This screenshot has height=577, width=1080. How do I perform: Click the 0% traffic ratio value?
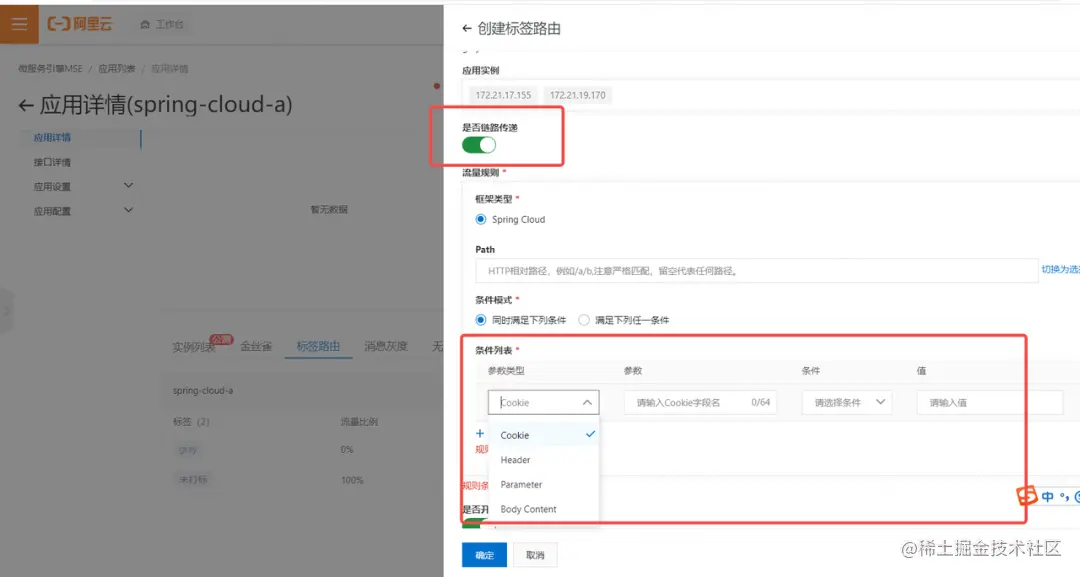[x=346, y=450]
